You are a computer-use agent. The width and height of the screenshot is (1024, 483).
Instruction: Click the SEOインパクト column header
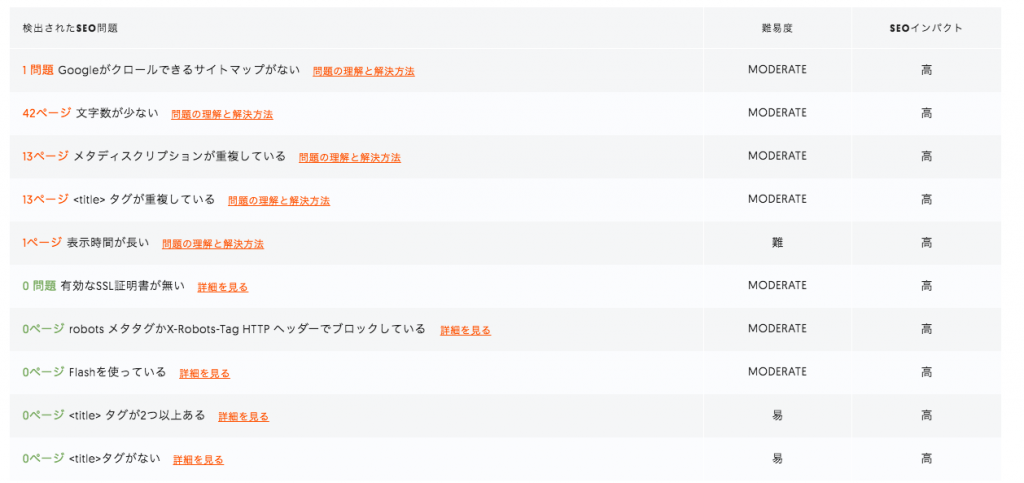tap(926, 28)
